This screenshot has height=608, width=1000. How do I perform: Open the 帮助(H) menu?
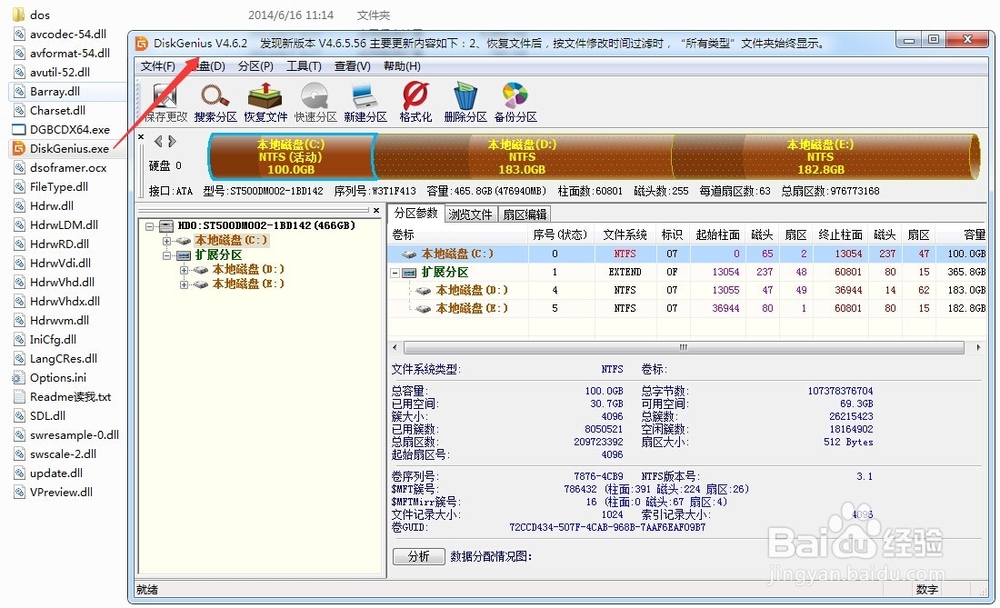tap(402, 66)
